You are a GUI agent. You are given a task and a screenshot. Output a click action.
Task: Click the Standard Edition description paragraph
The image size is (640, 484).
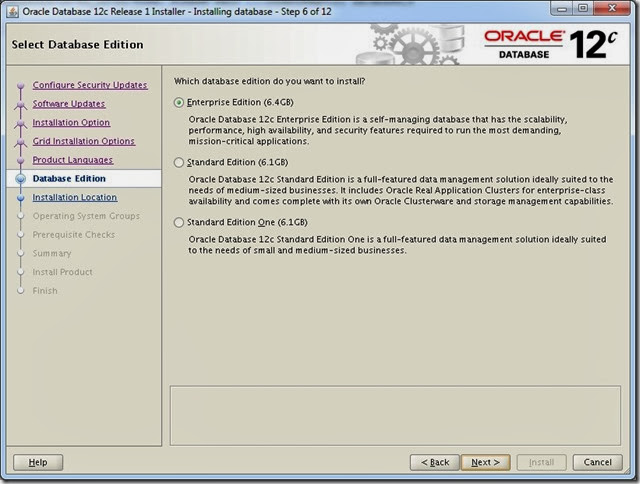[400, 190]
